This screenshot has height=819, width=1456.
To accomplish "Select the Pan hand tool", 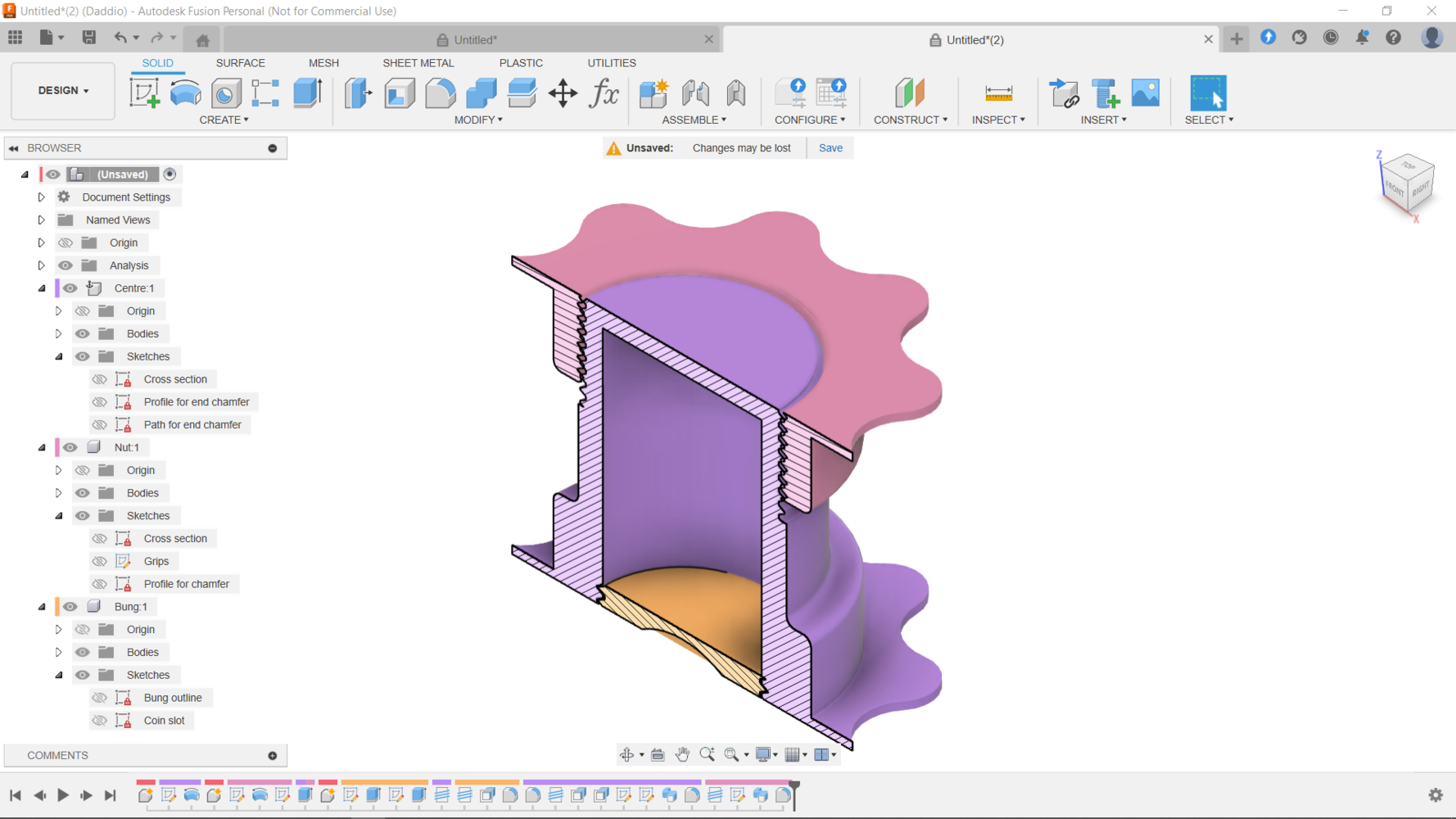I will [x=682, y=754].
